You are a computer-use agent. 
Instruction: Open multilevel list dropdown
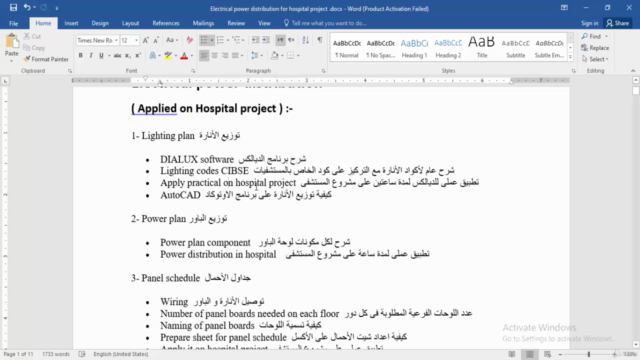(243, 40)
